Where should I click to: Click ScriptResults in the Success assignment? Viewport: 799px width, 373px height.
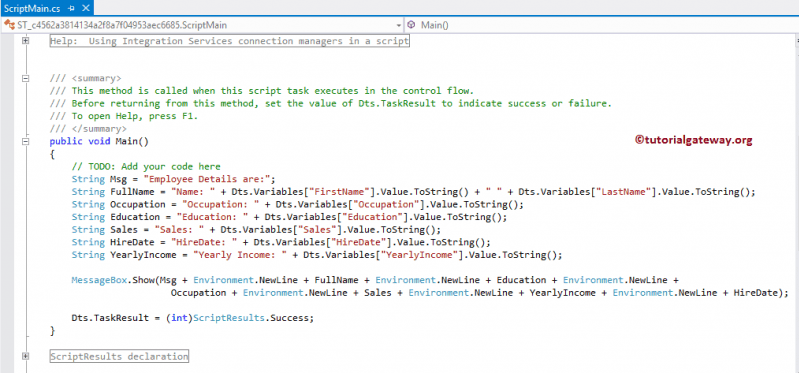coord(228,318)
